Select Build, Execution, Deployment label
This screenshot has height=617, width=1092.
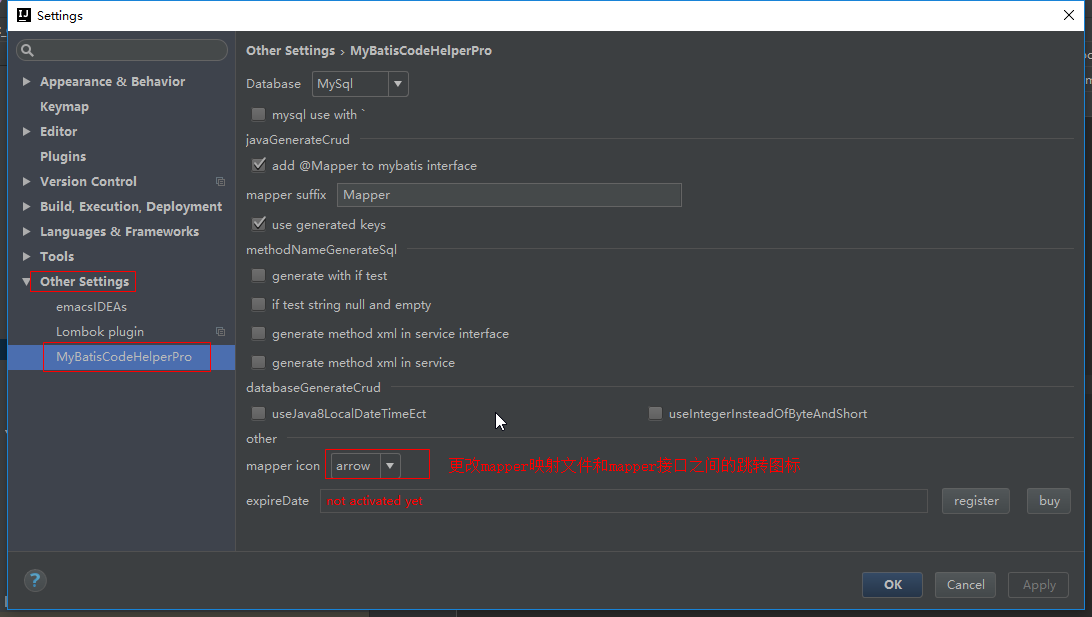131,207
